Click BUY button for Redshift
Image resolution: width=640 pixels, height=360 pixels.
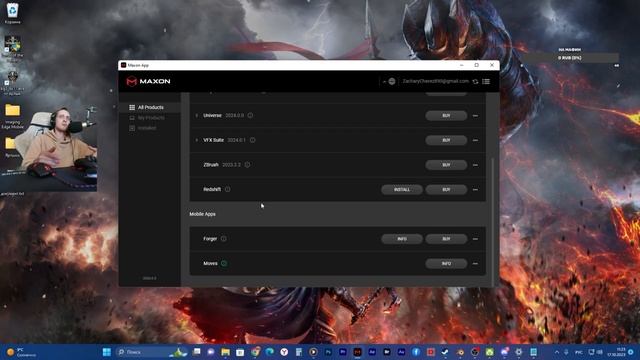(446, 190)
